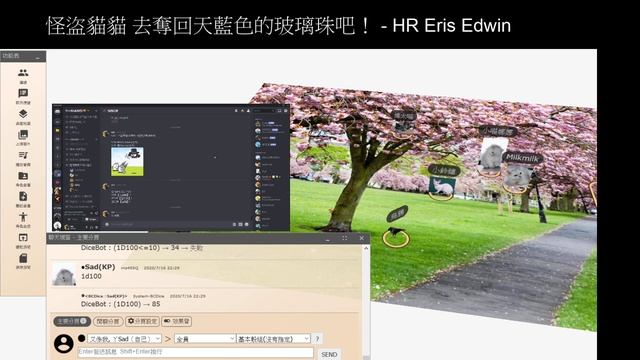The image size is (640, 360).
Task: Toggle the Discord headphone deafen icon
Action: coord(92,227)
